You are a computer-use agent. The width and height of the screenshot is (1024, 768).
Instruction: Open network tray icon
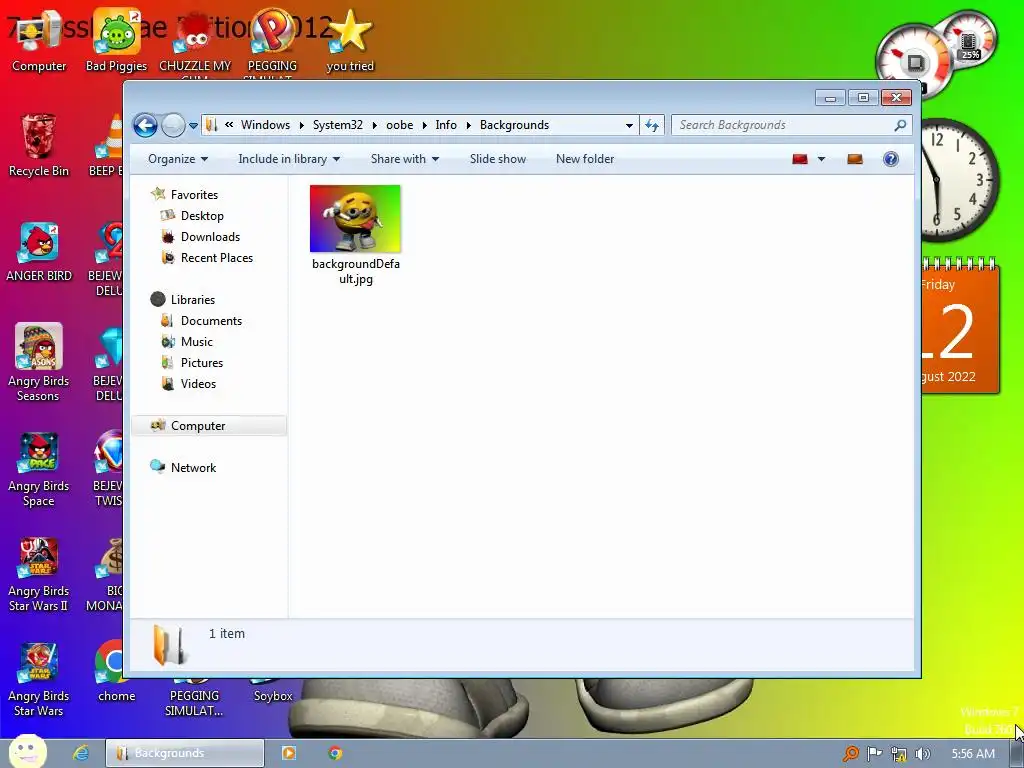click(899, 754)
